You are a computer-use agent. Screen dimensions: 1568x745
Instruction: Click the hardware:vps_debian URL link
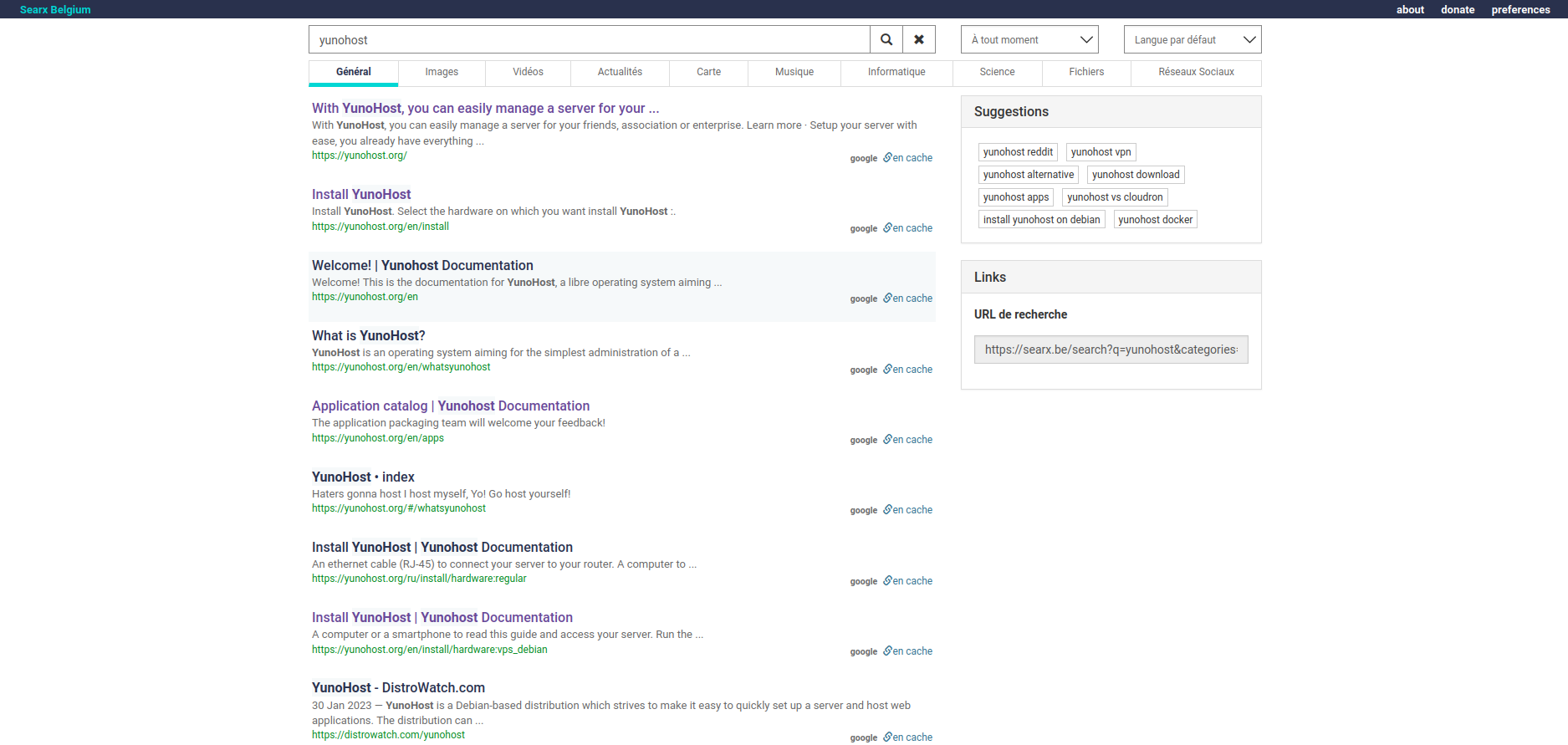point(430,650)
